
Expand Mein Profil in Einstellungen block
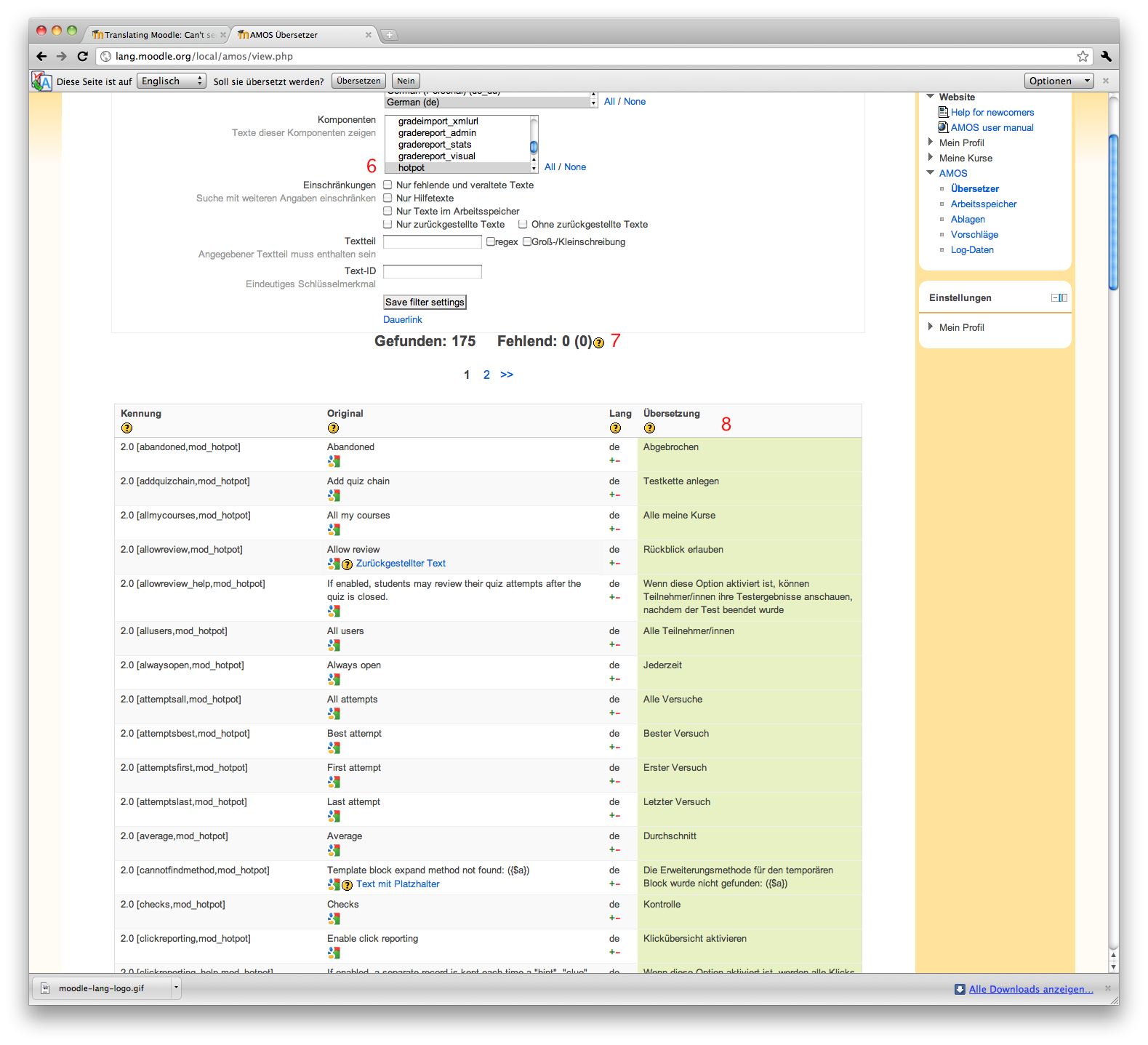[x=930, y=327]
